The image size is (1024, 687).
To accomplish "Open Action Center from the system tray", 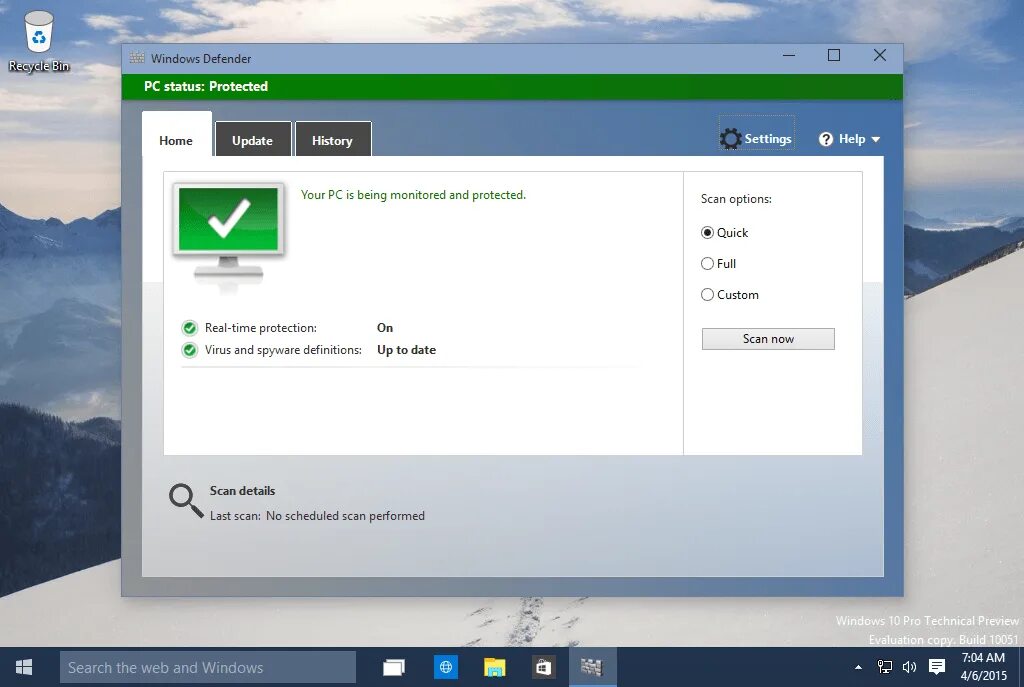I will pyautogui.click(x=936, y=666).
